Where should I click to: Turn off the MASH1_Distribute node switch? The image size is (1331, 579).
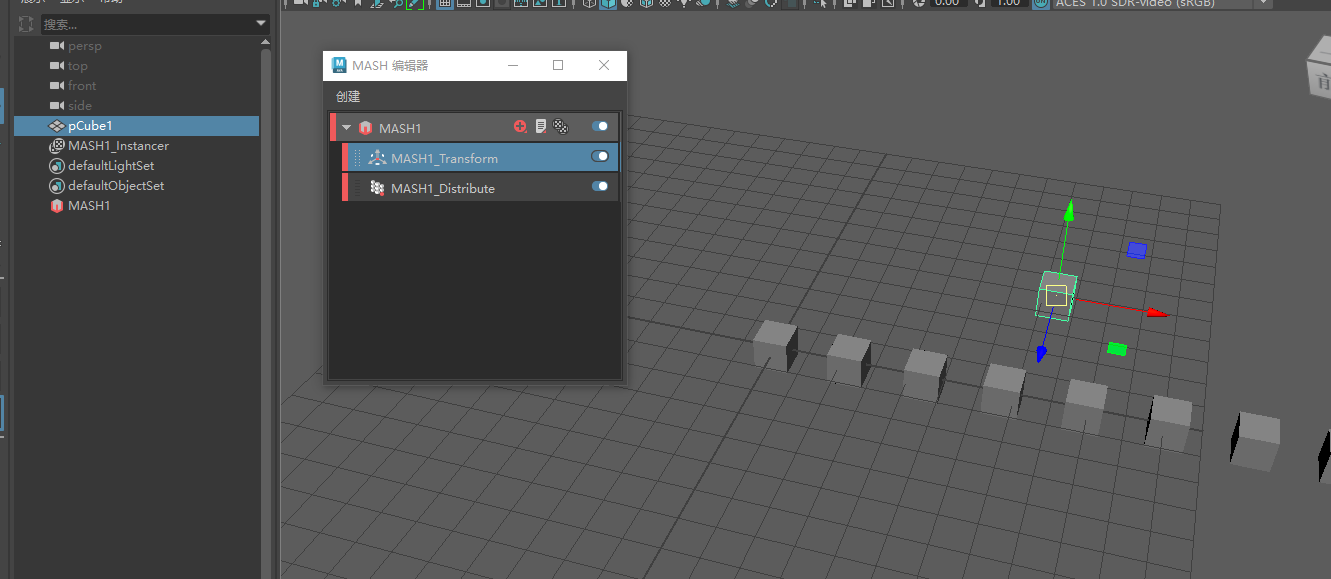click(600, 187)
